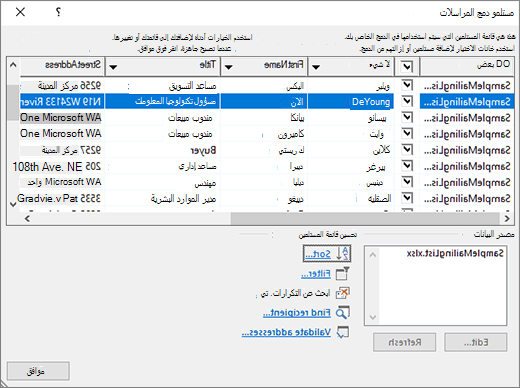Select the كلاين last name cell
Screen dimensions: 520x388
tap(351, 150)
